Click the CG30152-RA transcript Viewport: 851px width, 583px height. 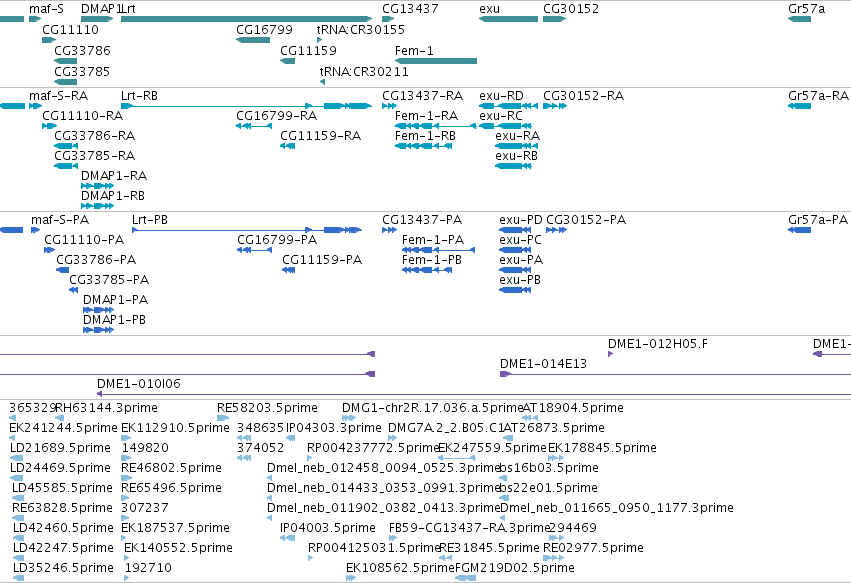(x=555, y=106)
